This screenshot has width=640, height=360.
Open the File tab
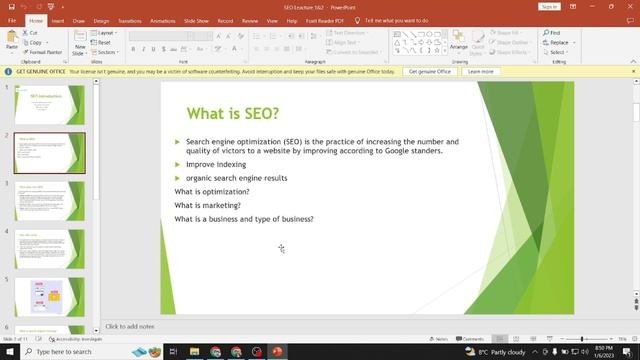pos(12,21)
